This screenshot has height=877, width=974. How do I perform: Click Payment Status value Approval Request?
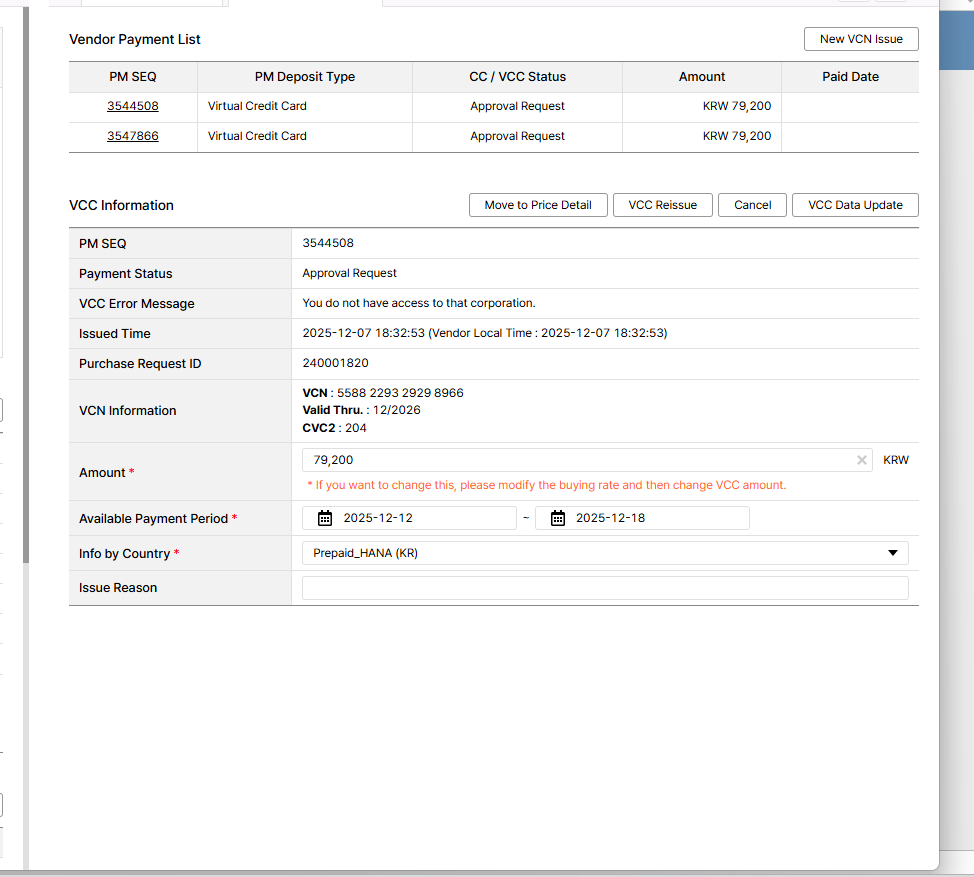349,273
